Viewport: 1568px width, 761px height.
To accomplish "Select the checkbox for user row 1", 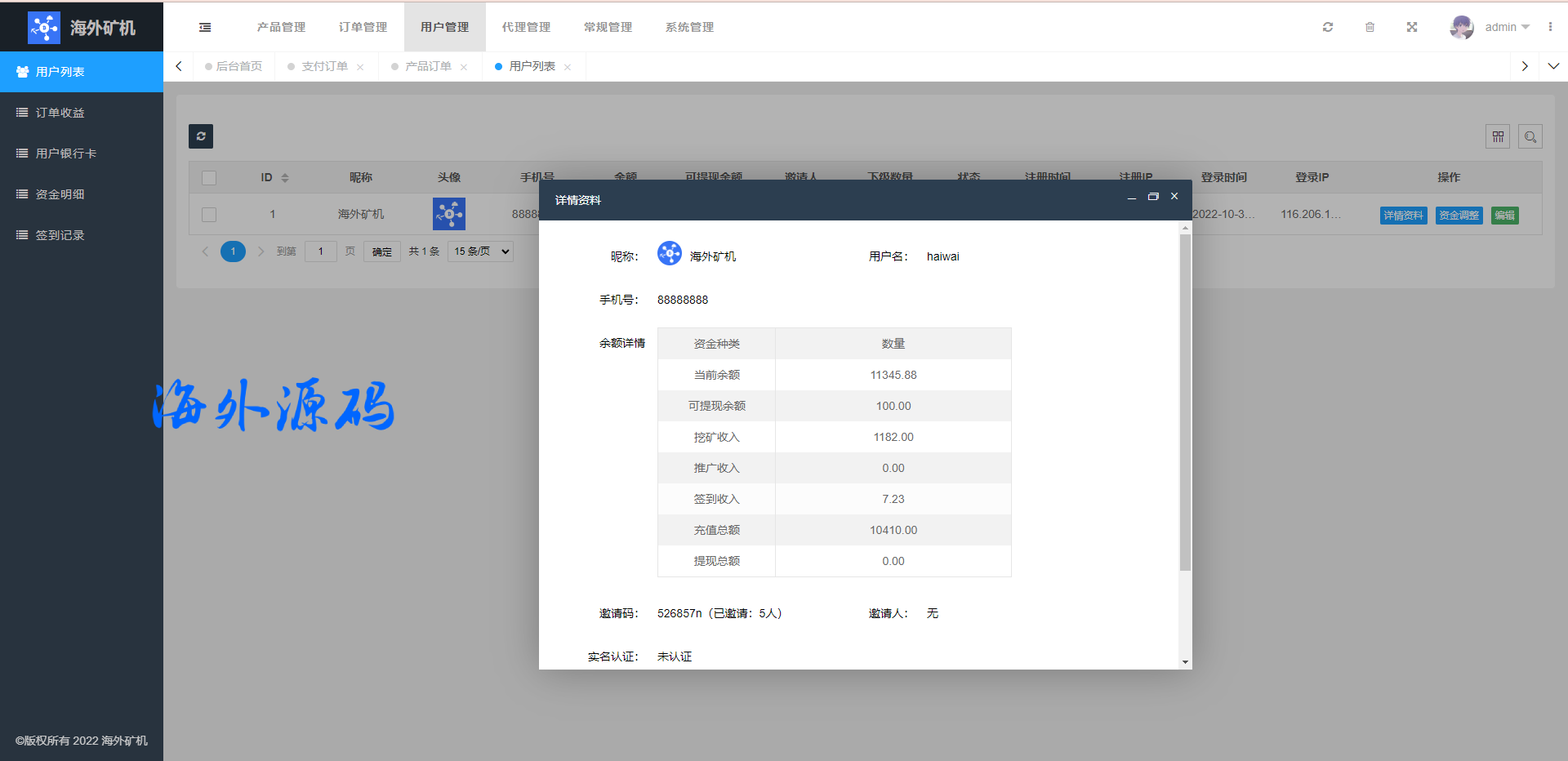I will click(x=209, y=215).
